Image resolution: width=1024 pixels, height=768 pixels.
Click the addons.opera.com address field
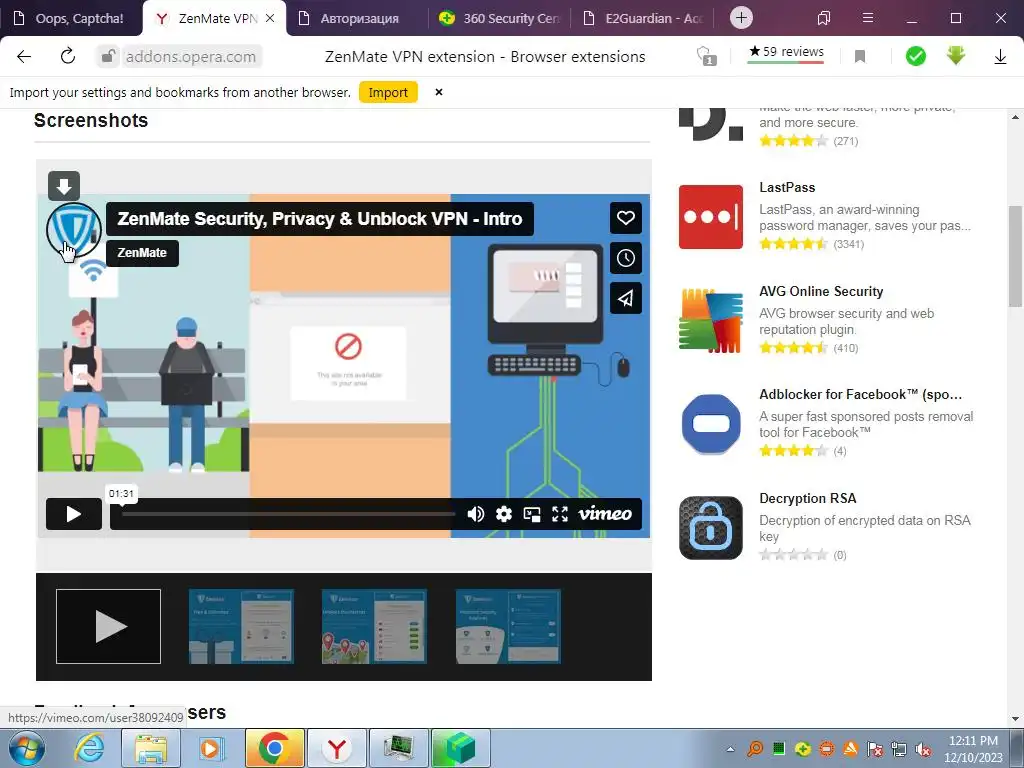click(191, 57)
